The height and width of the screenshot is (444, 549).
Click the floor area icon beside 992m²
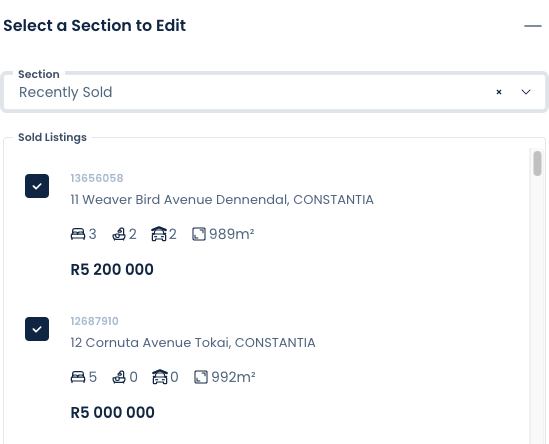coord(201,377)
